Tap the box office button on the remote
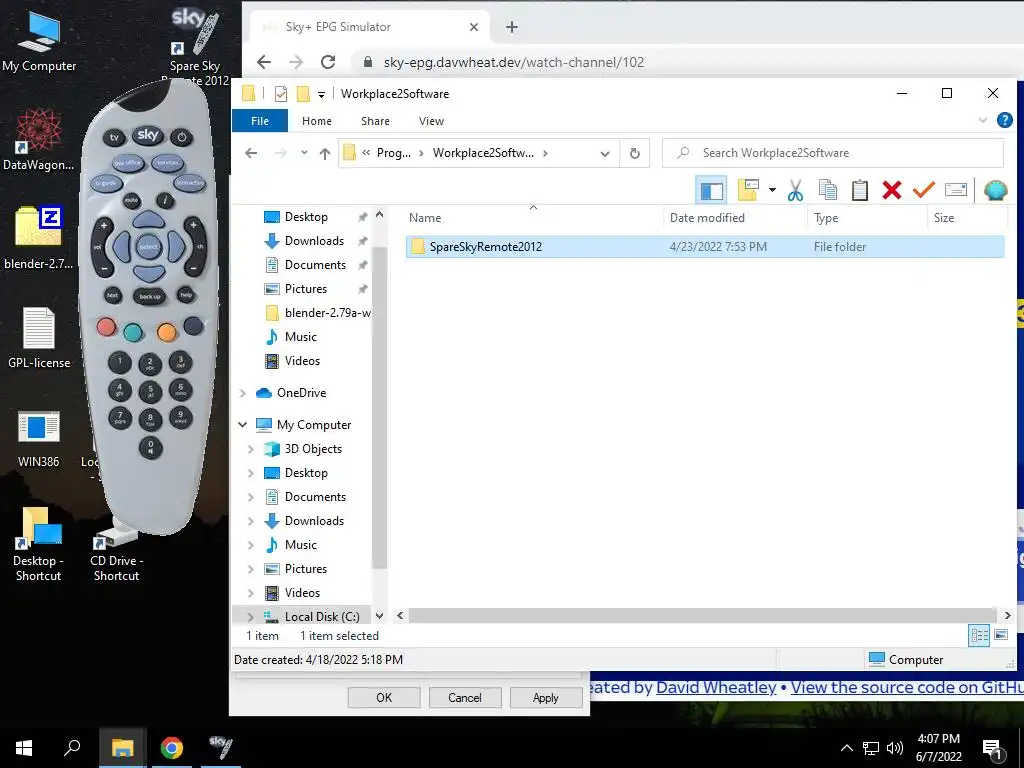The height and width of the screenshot is (768, 1024). (x=128, y=163)
